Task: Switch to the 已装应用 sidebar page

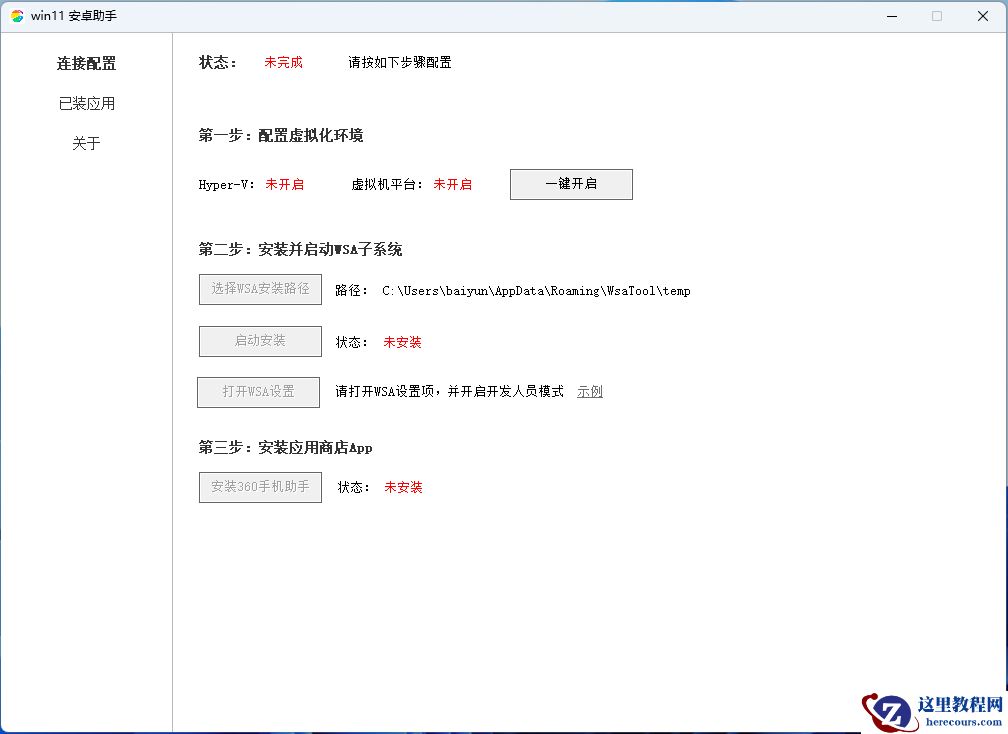Action: tap(86, 102)
